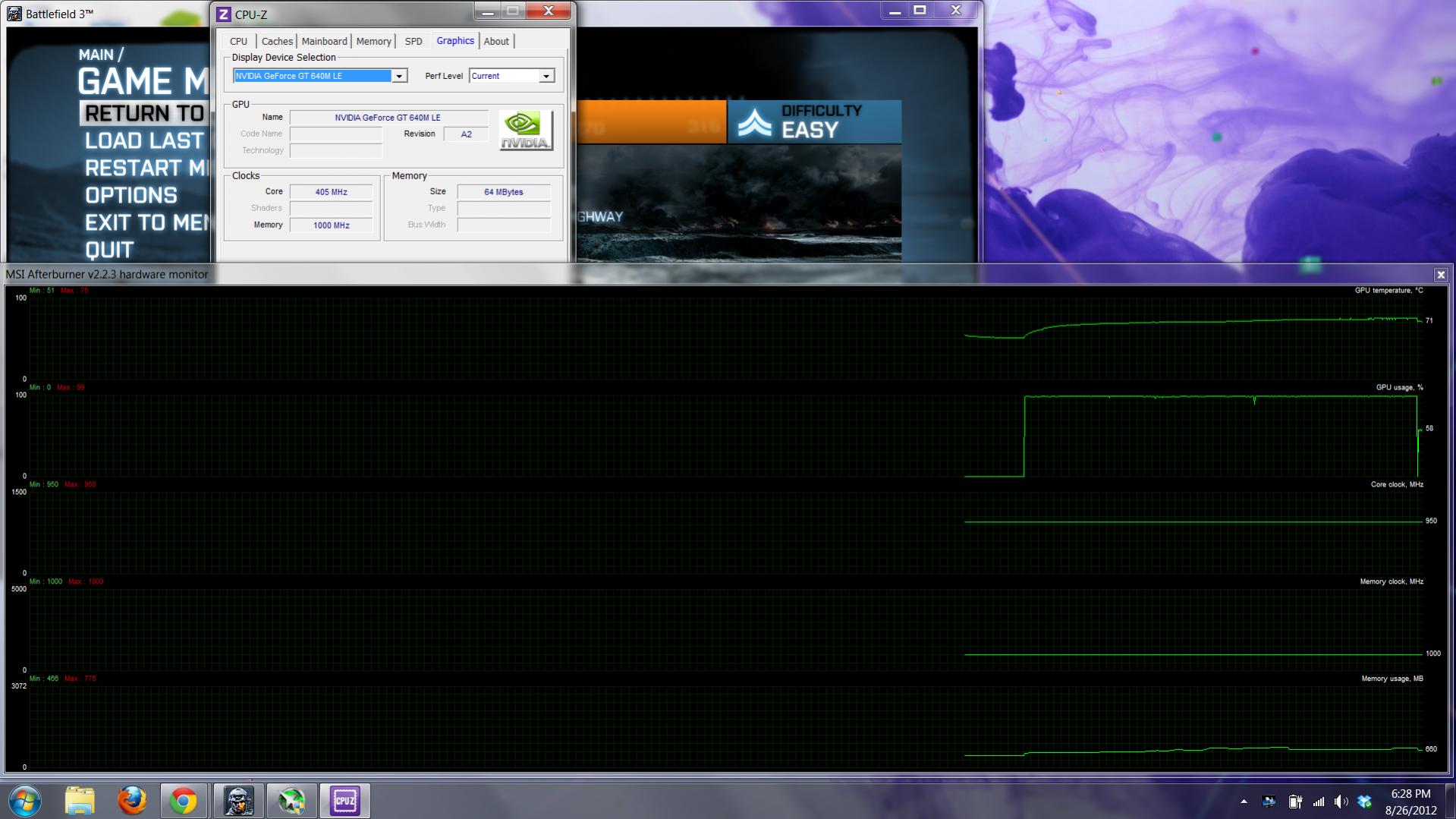
Task: Open the Caches tab
Action: pos(277,42)
